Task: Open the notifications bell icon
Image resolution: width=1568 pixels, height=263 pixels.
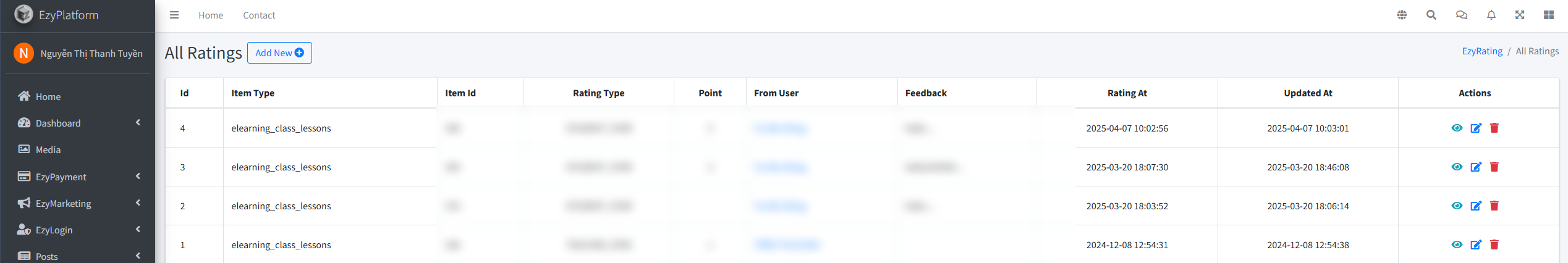Action: pos(1491,15)
